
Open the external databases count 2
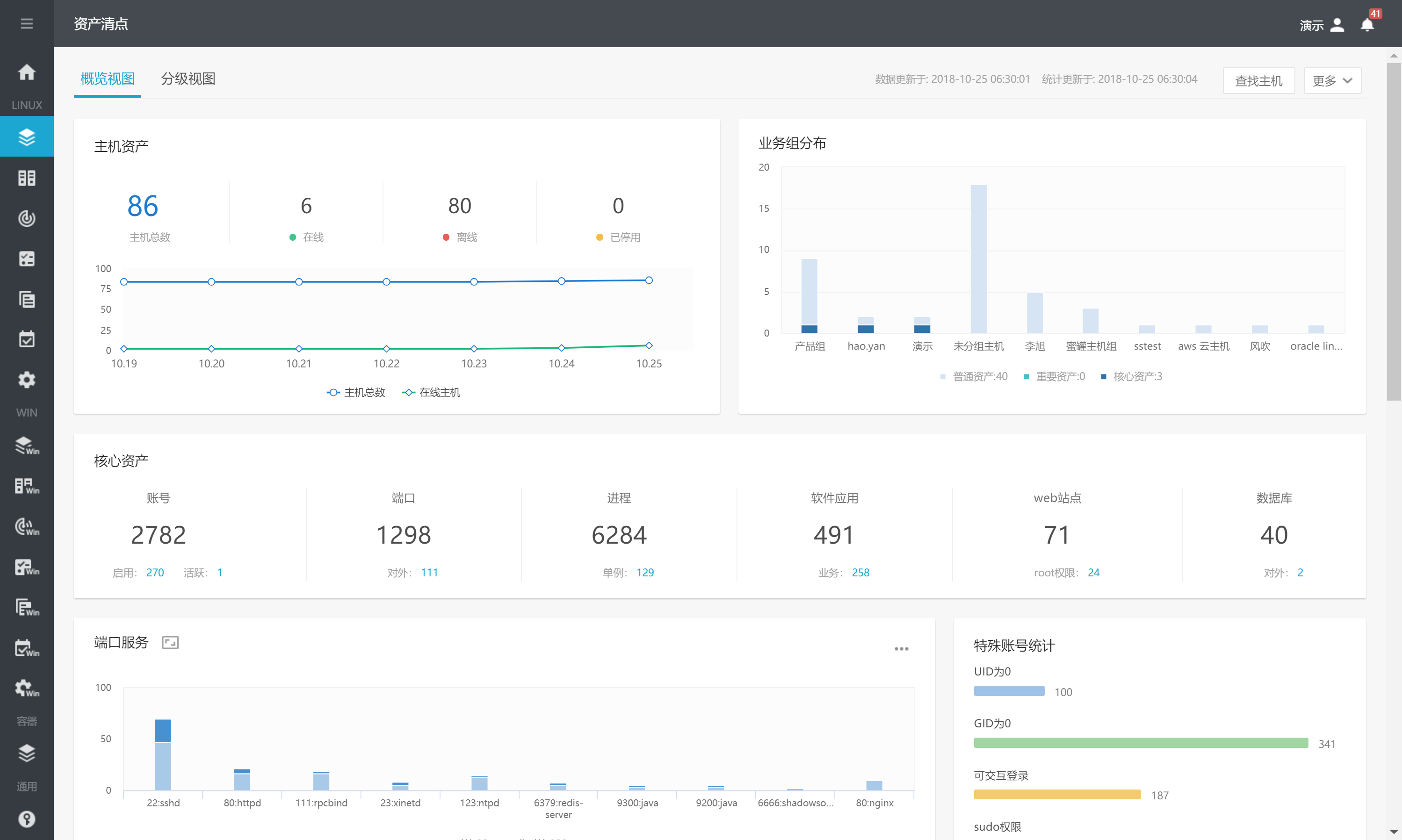click(x=1300, y=572)
